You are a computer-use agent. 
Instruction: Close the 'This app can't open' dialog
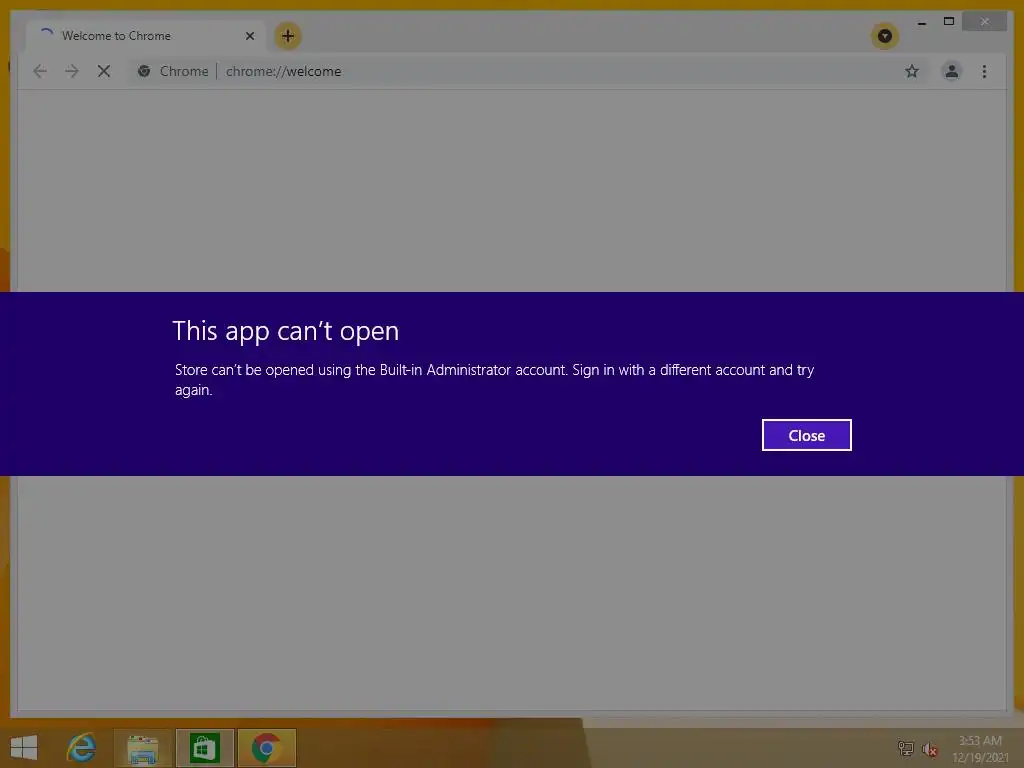pyautogui.click(x=807, y=435)
